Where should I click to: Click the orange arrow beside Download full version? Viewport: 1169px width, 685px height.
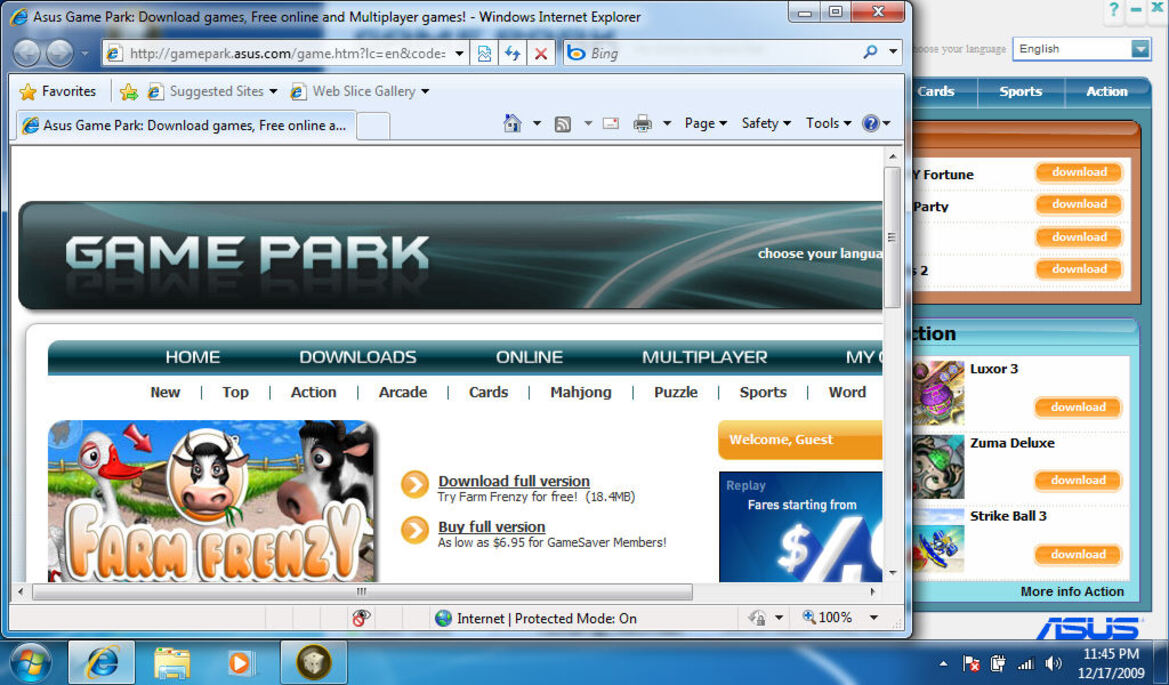point(415,484)
